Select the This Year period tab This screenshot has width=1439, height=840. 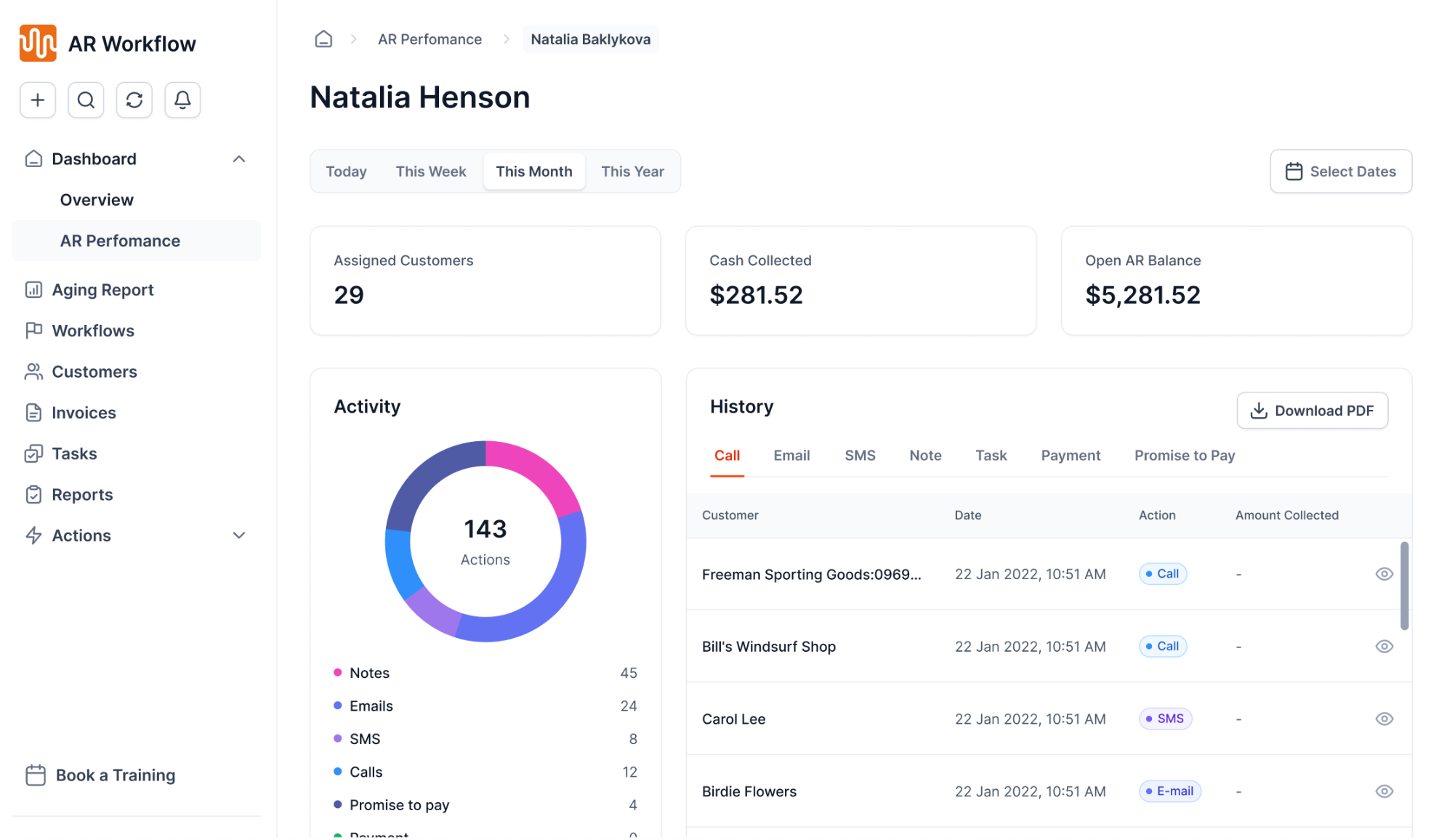tap(632, 171)
